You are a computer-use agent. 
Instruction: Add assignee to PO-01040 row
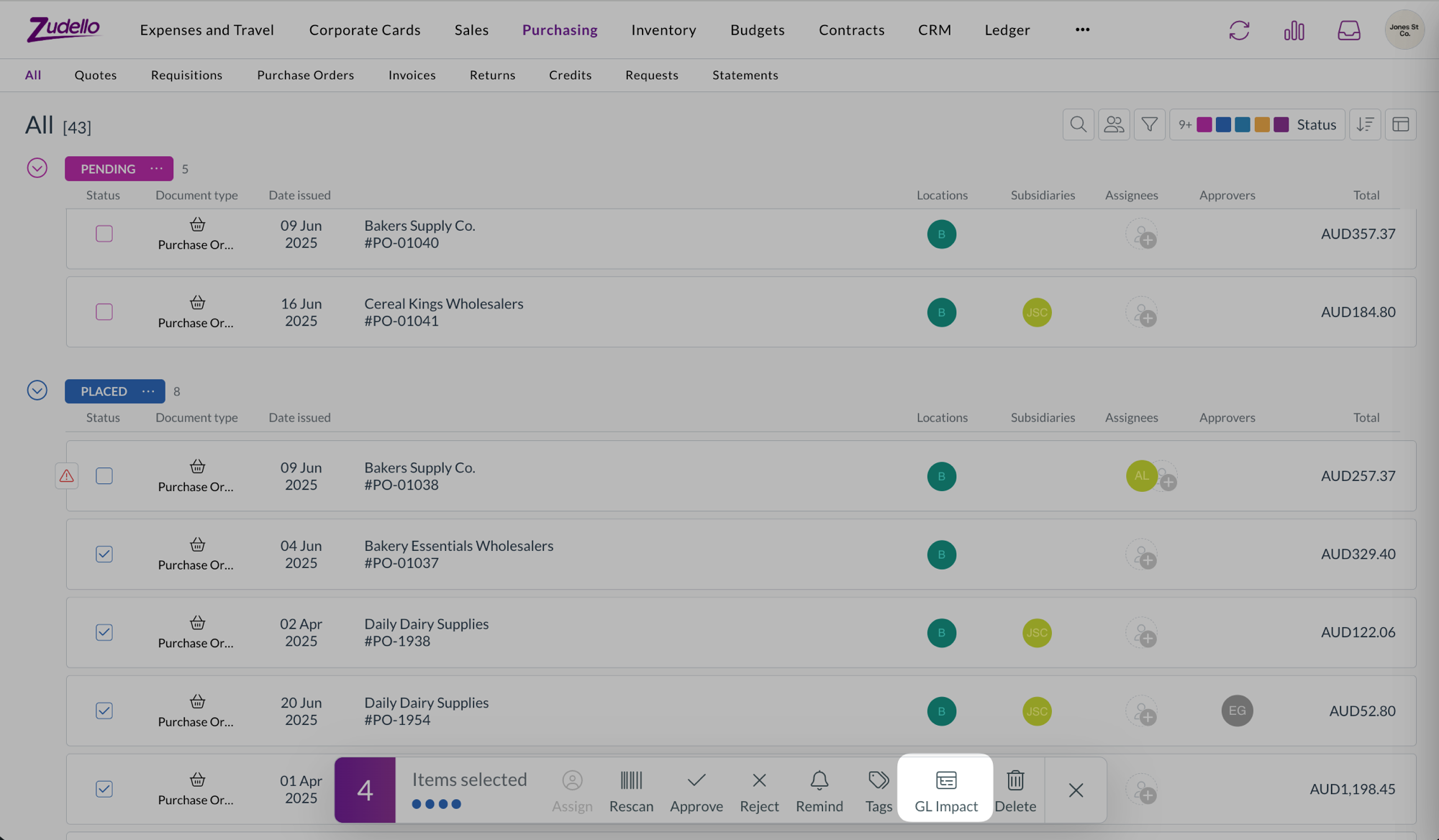pyautogui.click(x=1142, y=234)
